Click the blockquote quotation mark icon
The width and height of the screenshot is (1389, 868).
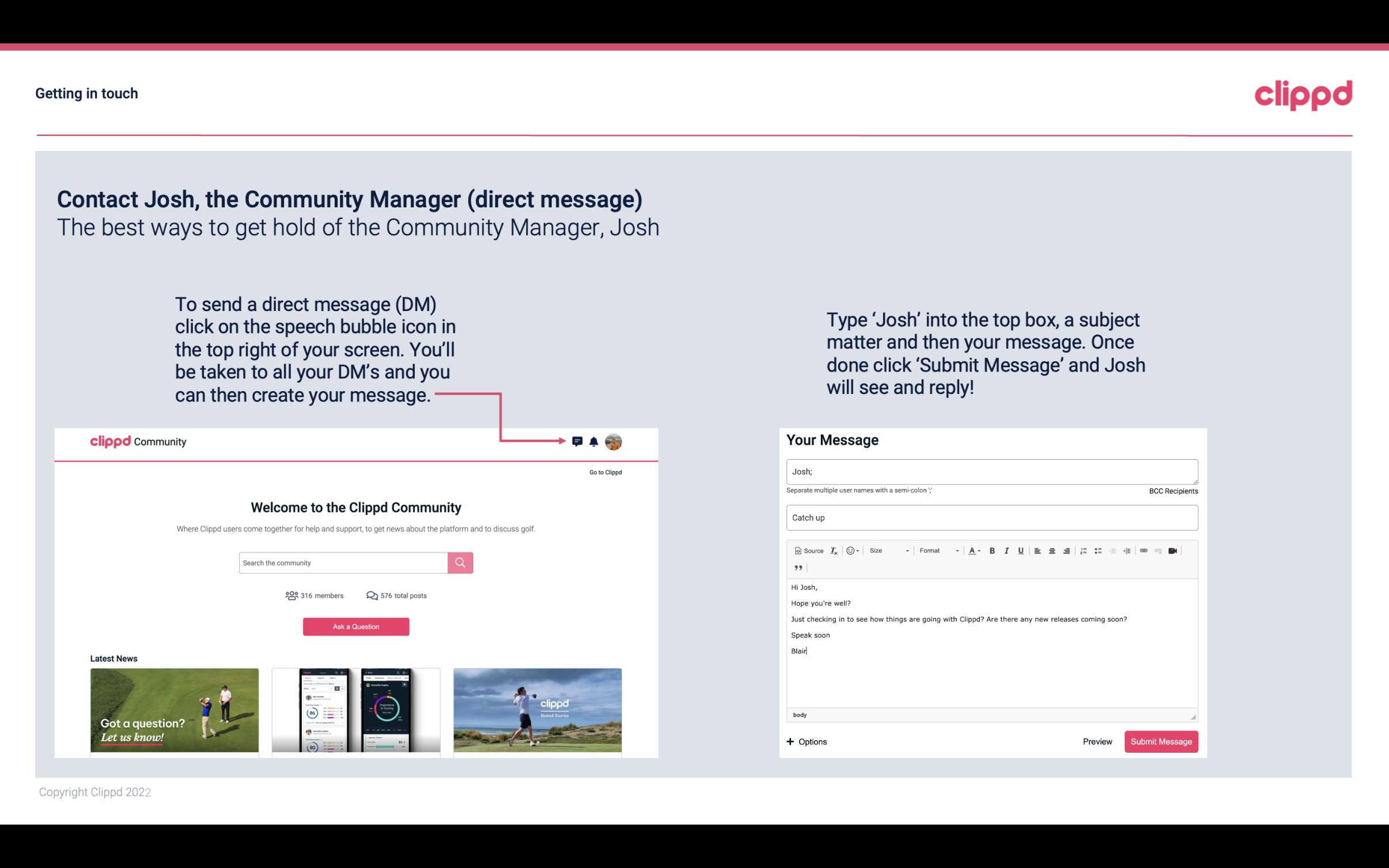796,568
